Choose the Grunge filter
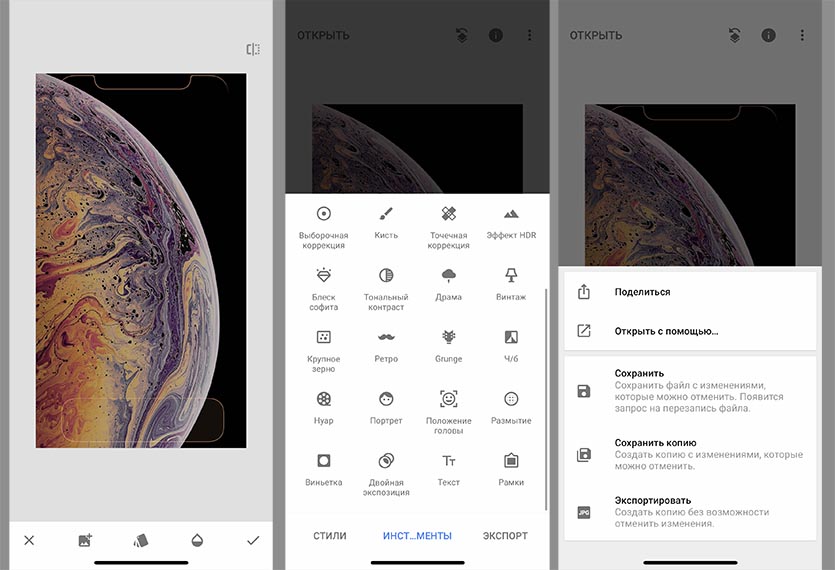 tap(448, 346)
